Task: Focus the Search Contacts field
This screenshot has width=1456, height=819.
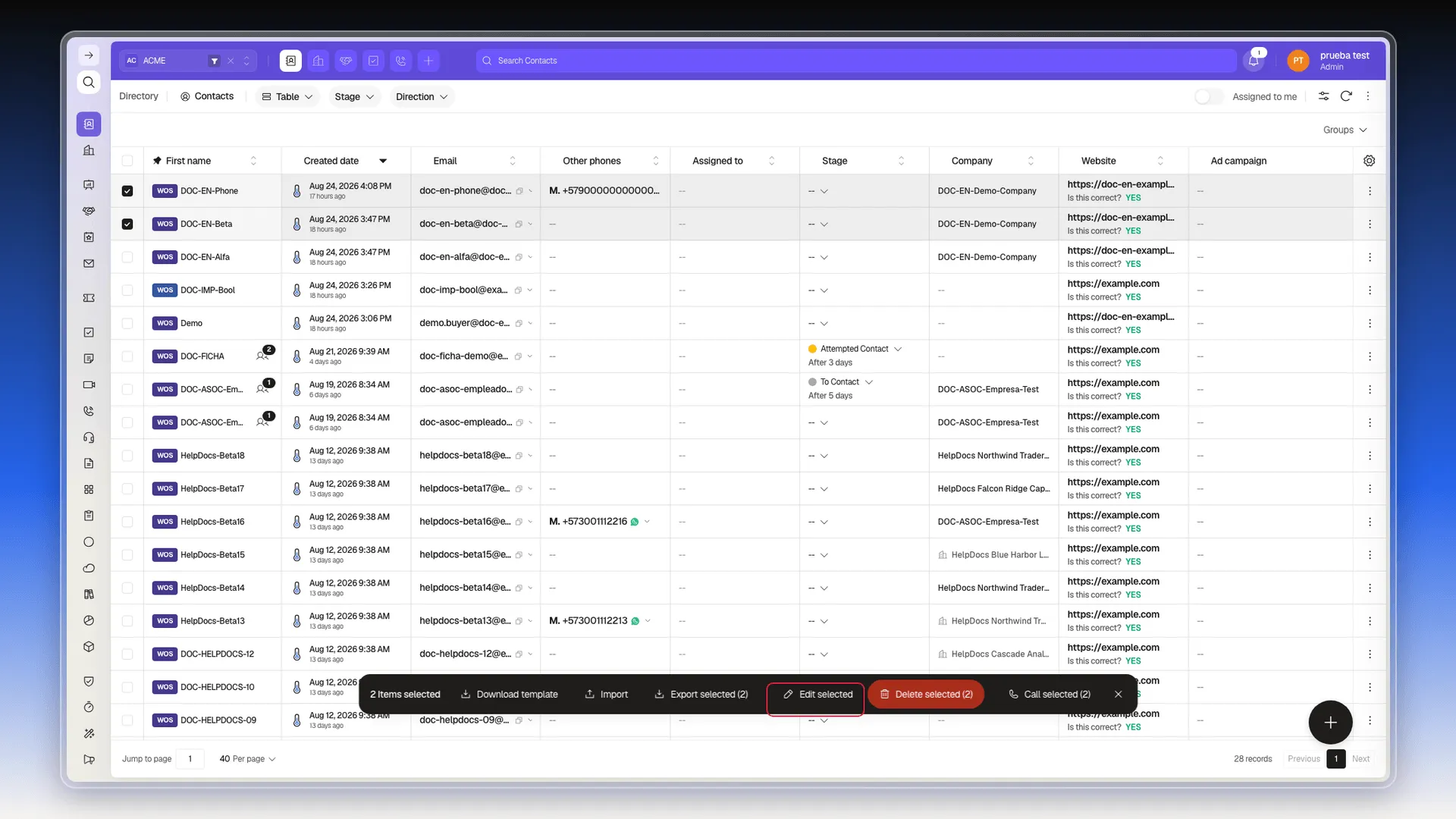Action: click(x=856, y=61)
